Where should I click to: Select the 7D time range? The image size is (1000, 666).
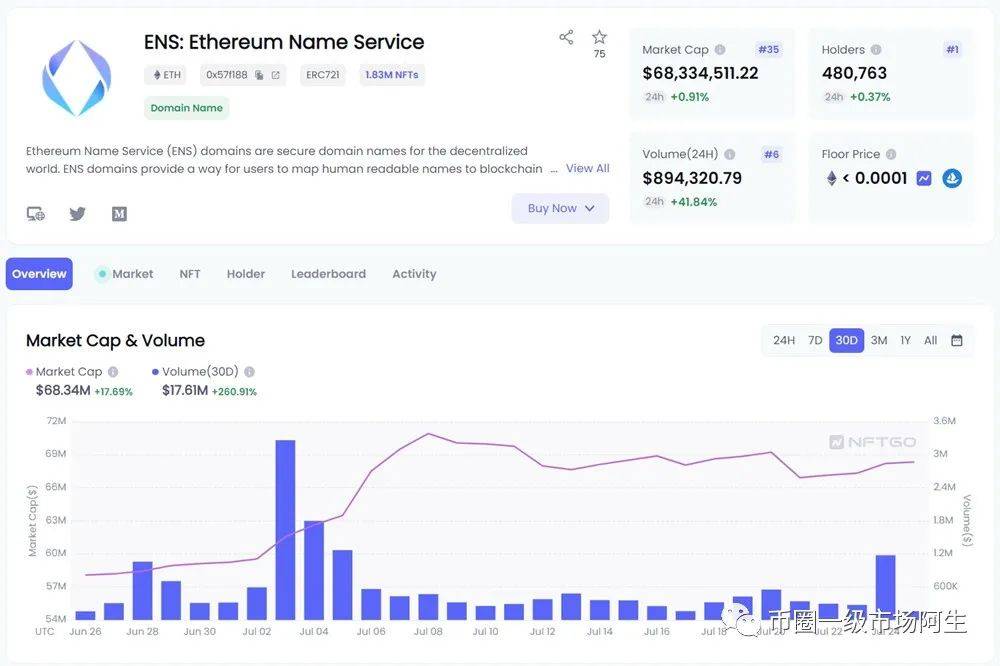tap(815, 340)
